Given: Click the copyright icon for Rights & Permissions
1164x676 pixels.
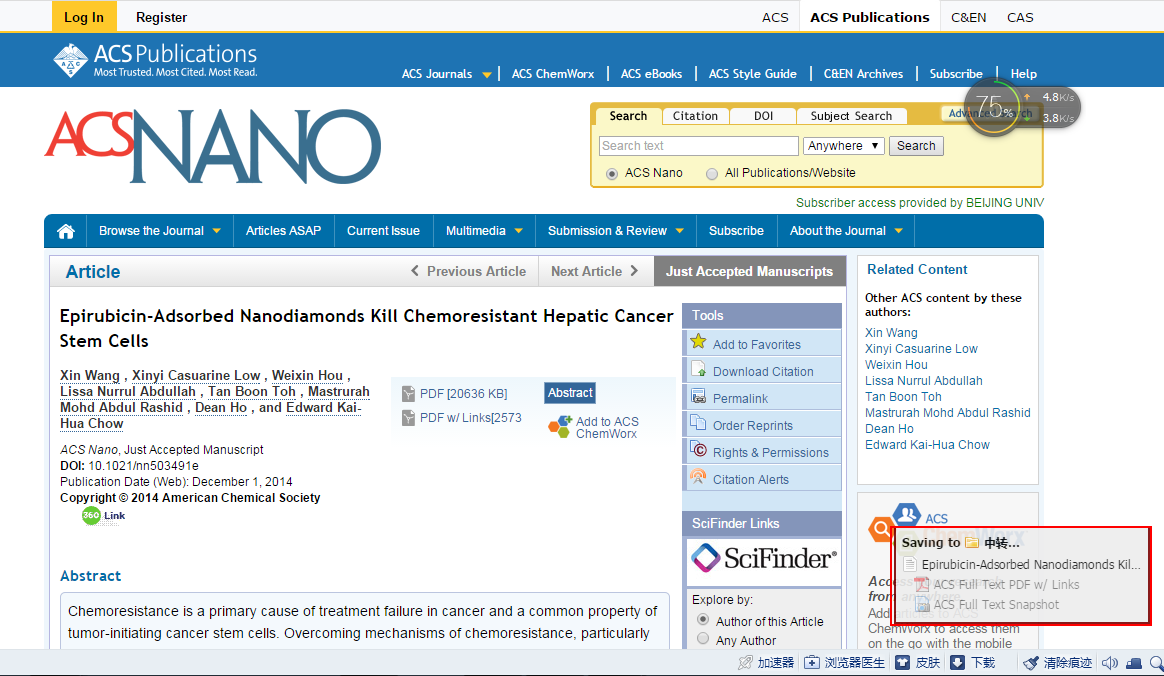Looking at the screenshot, I should (x=699, y=450).
